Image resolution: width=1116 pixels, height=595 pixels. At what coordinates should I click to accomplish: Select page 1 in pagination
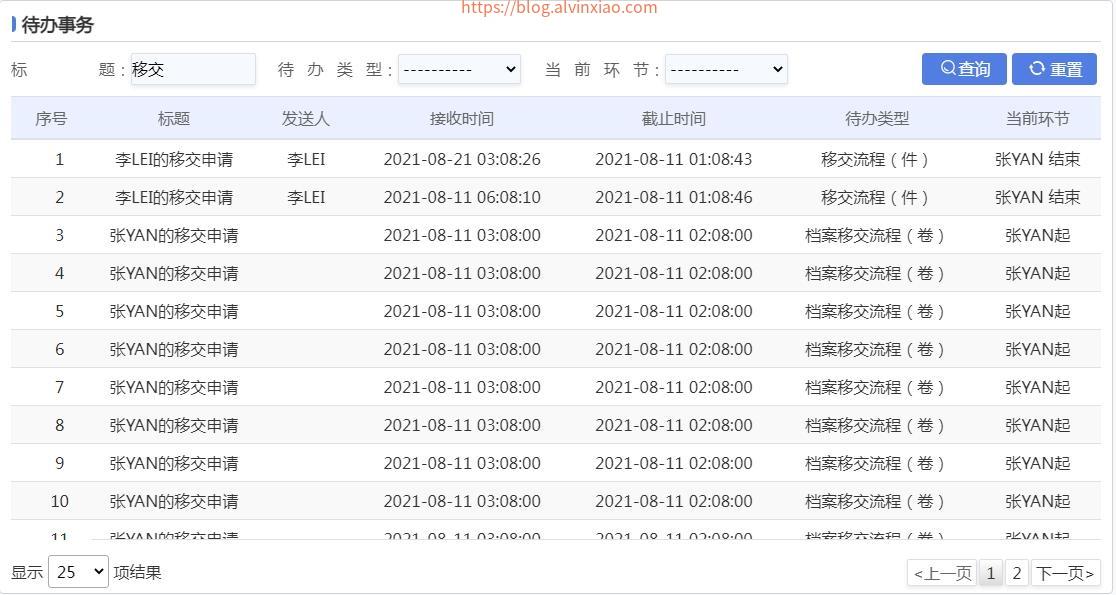tap(990, 573)
